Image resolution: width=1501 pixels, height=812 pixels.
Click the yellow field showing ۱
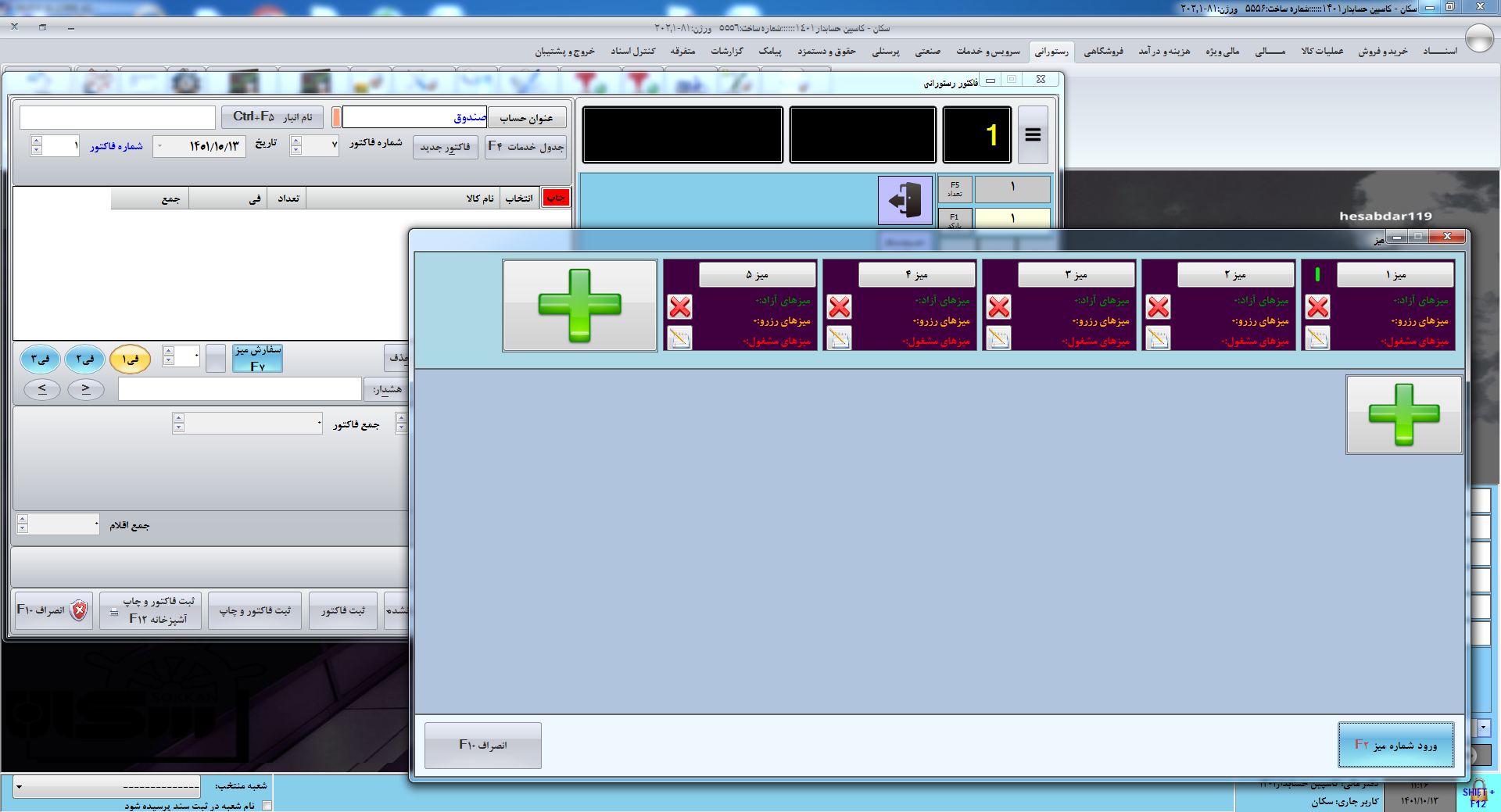[1012, 218]
